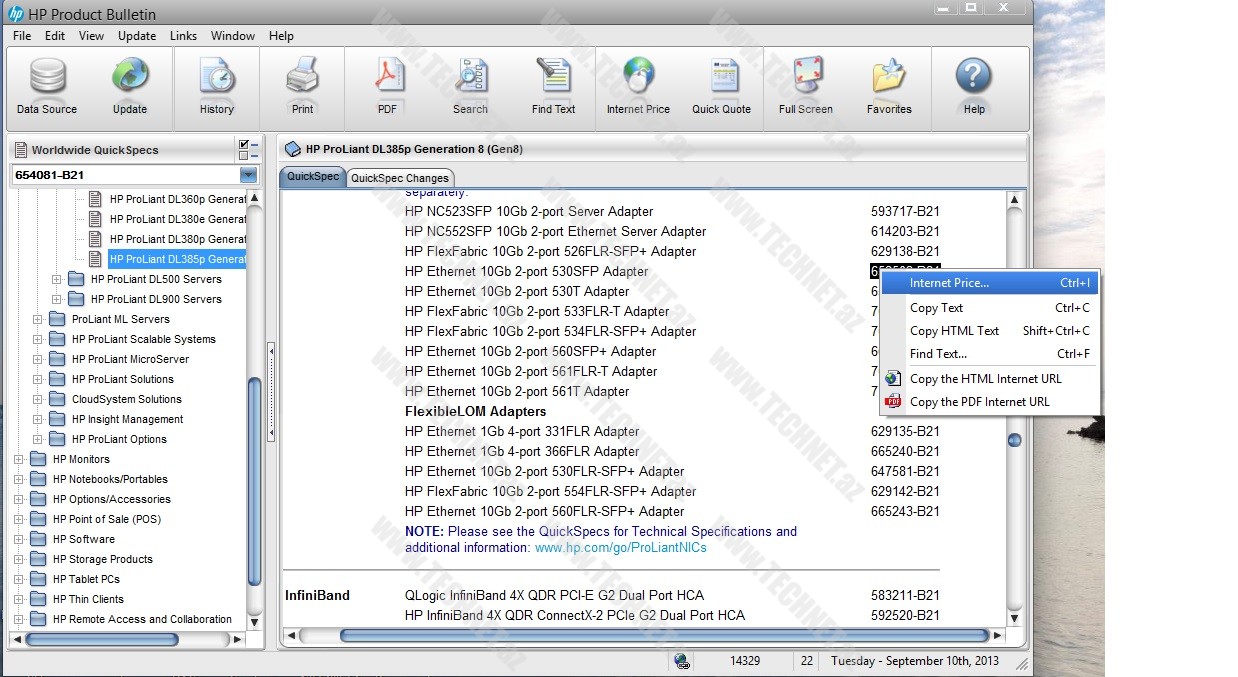Select Copy the PDF Internet URL
Viewport: 1238px width, 677px height.
tap(979, 402)
